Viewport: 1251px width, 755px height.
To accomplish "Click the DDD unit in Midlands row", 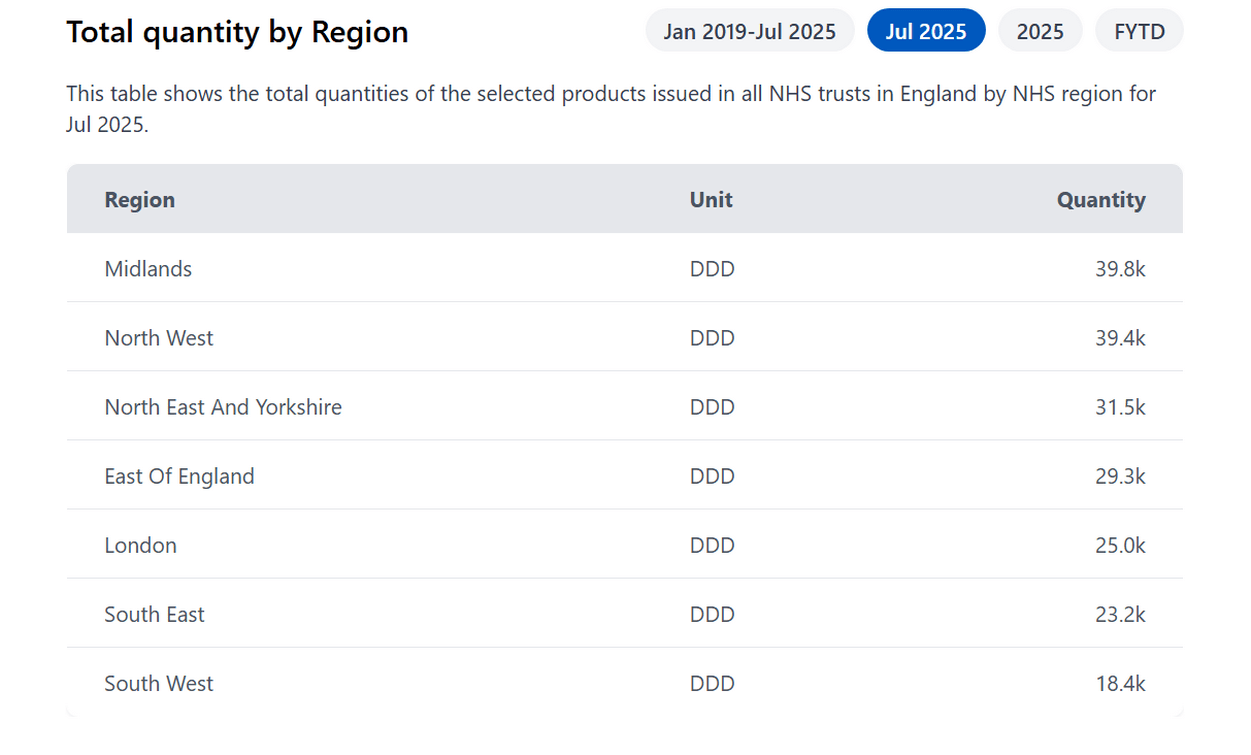I will pyautogui.click(x=712, y=269).
